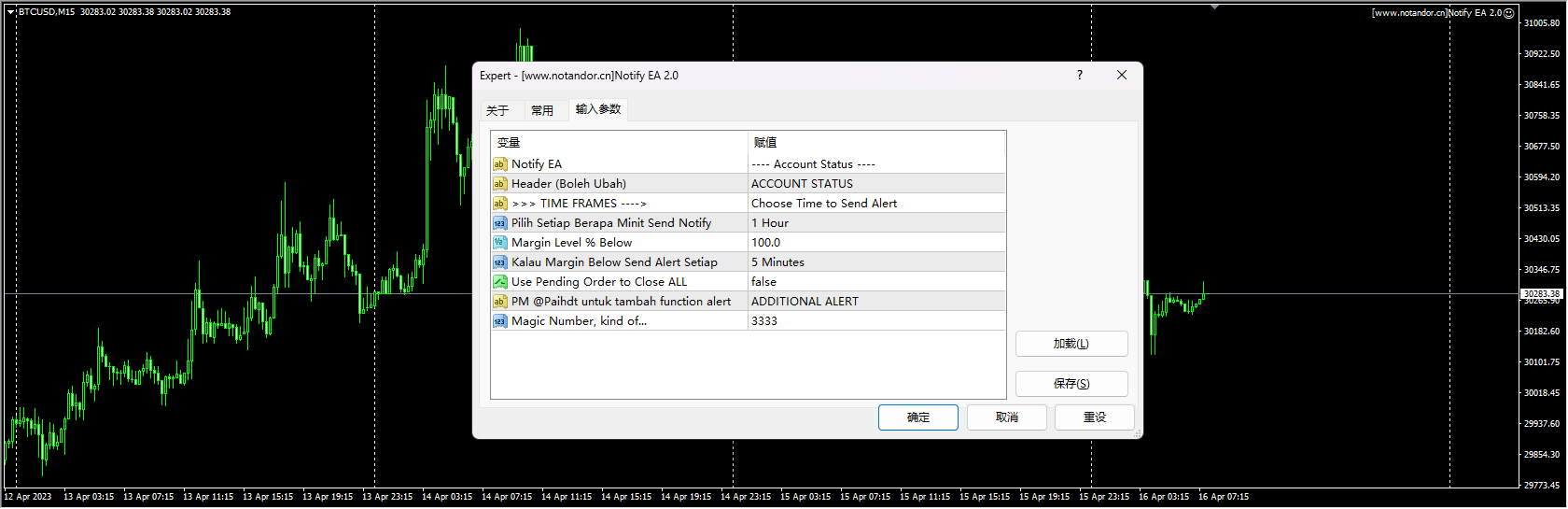Select the 'Margin Level % Below' label
The image size is (1568, 509).
click(571, 243)
